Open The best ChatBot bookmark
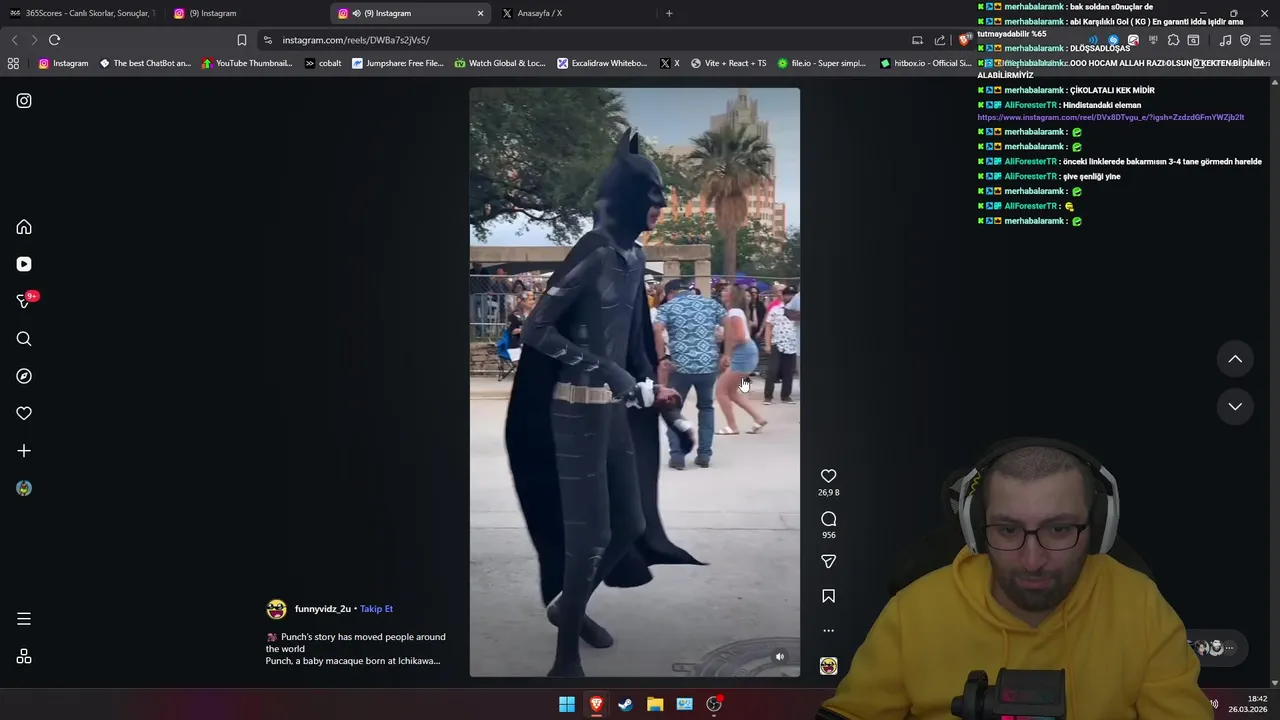The height and width of the screenshot is (720, 1280). 145,63
